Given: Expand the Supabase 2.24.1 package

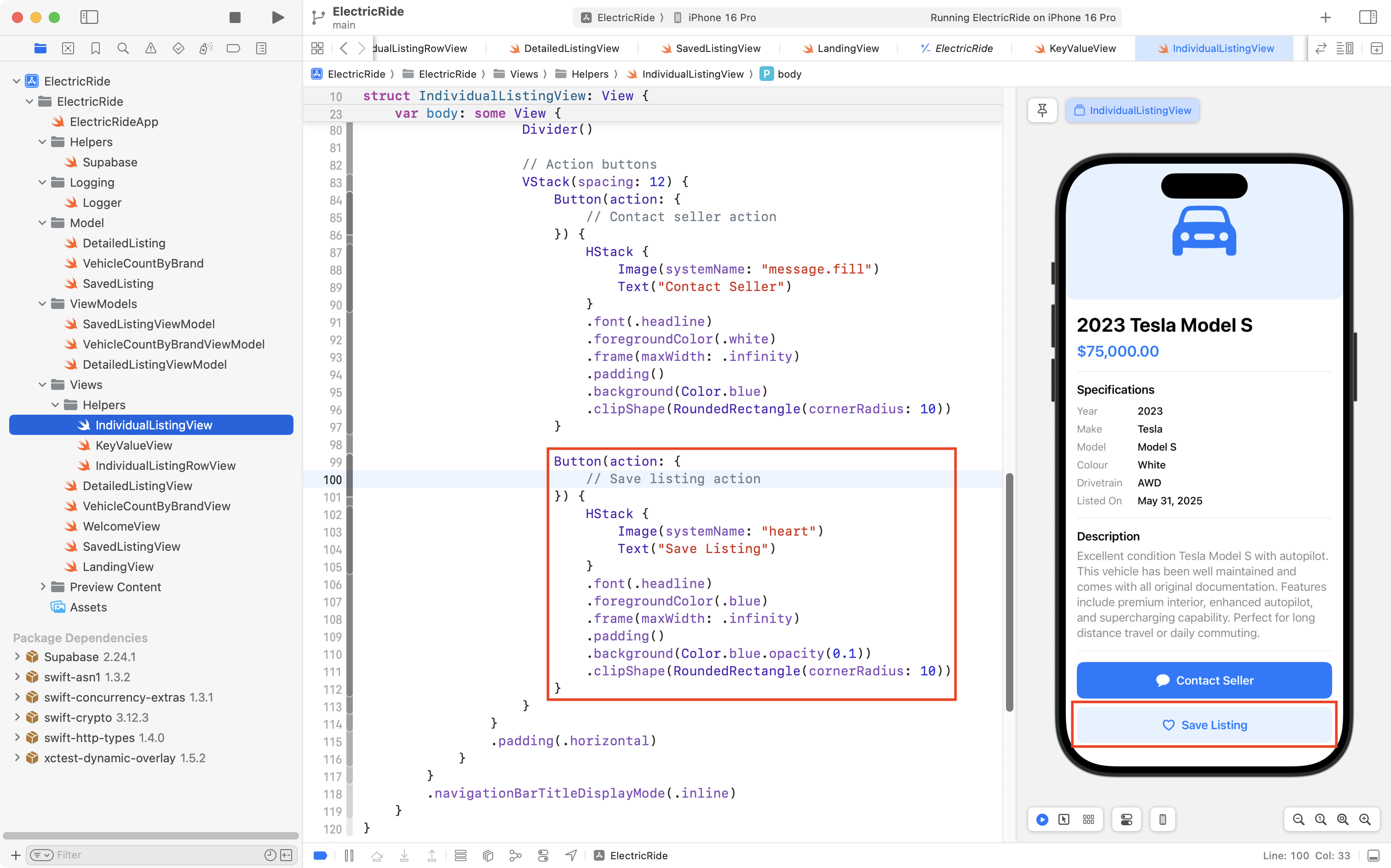Looking at the screenshot, I should tap(17, 656).
